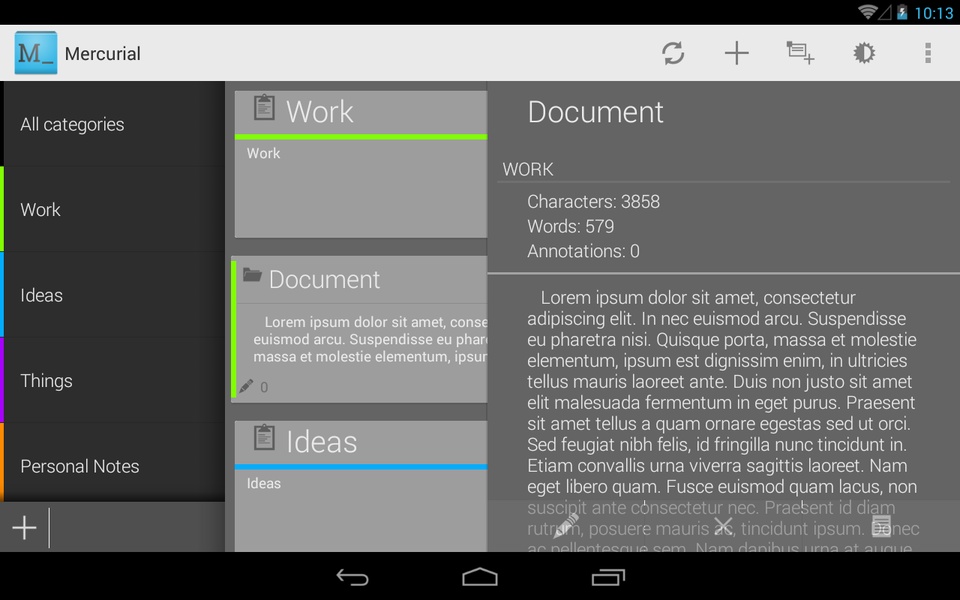Tap the 10:13 clock in the status bar

pyautogui.click(x=934, y=13)
